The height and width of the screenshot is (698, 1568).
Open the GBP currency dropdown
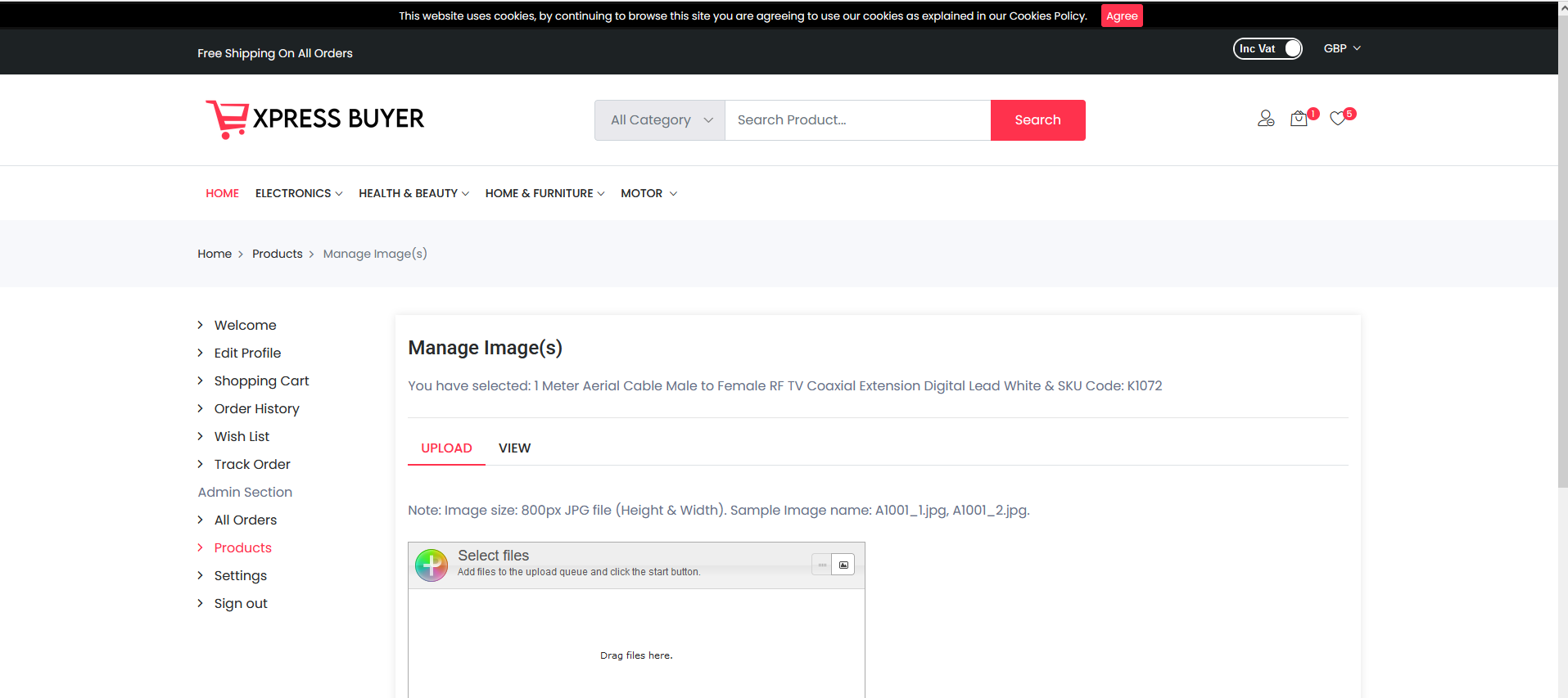pyautogui.click(x=1341, y=49)
